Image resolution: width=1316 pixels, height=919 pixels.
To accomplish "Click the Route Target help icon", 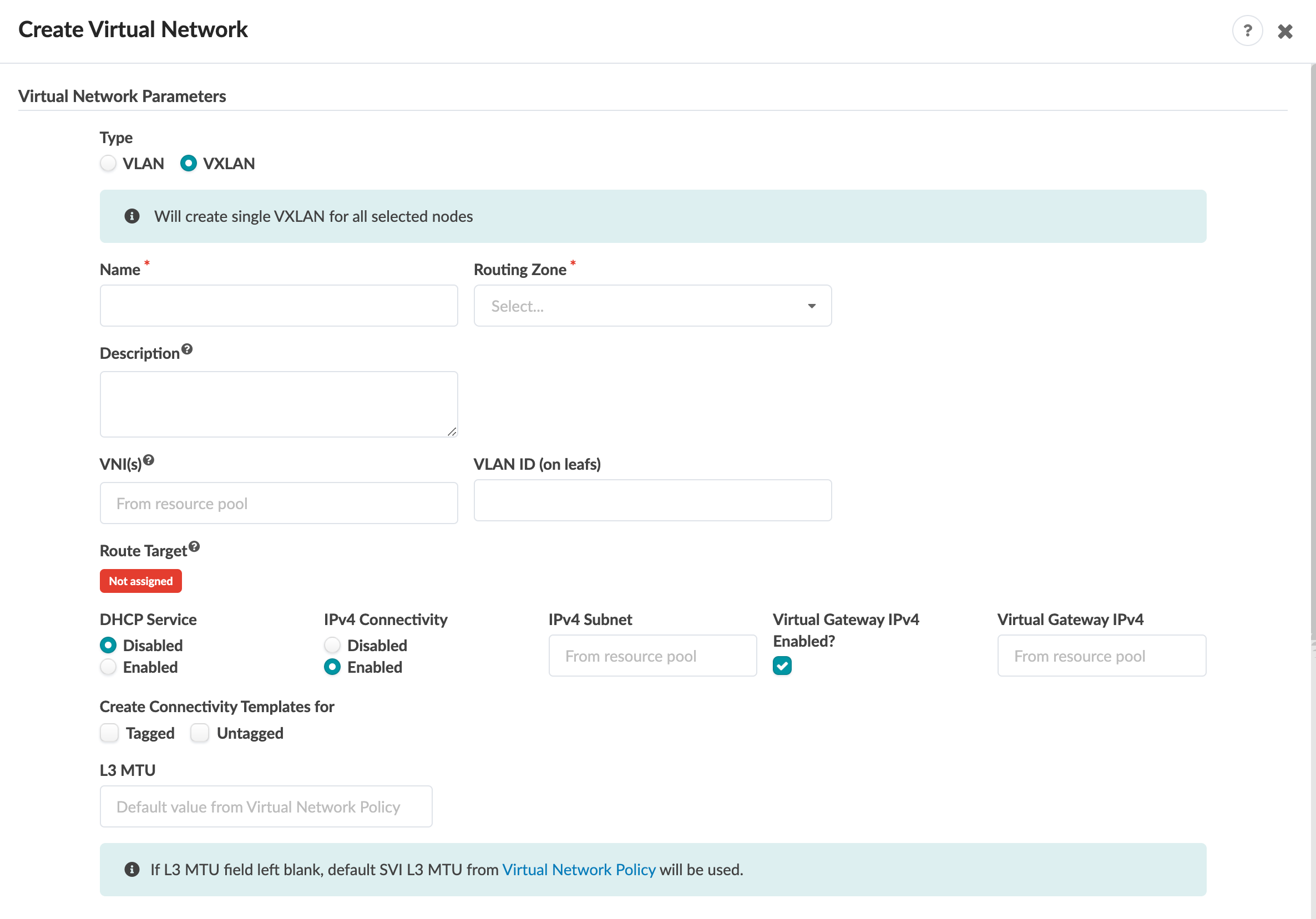I will pos(194,547).
